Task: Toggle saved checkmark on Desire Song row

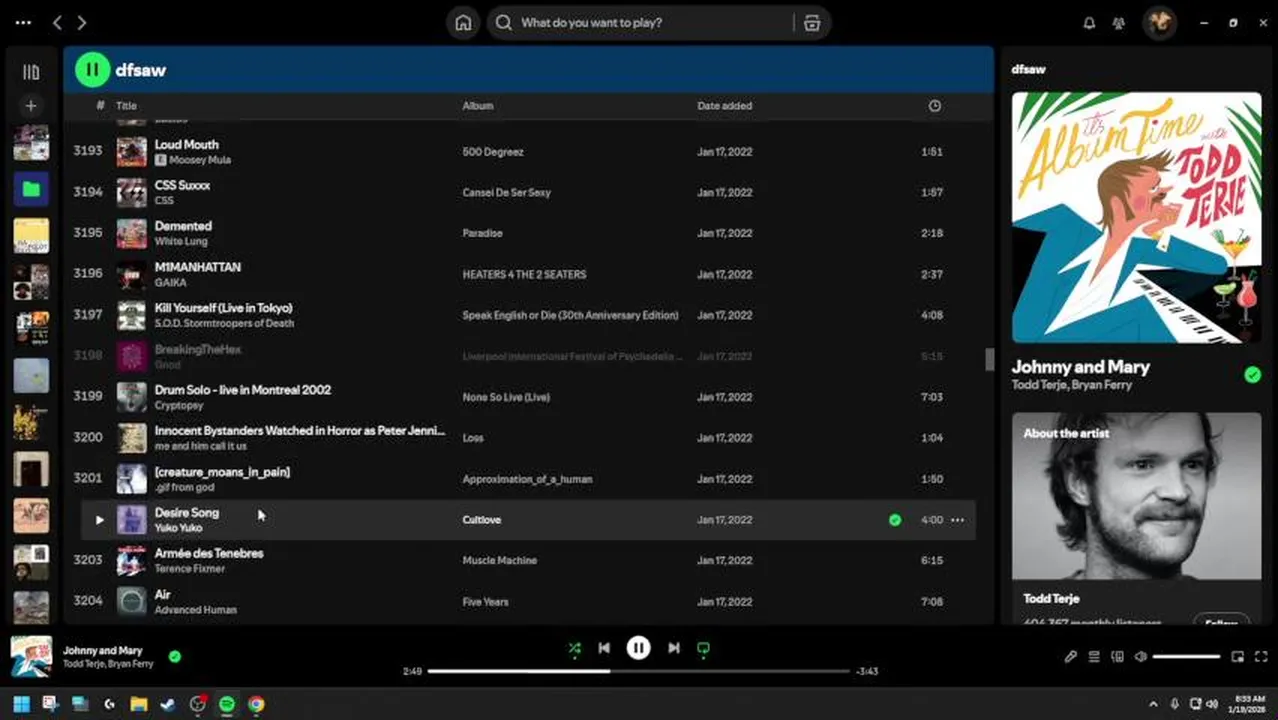Action: point(895,520)
